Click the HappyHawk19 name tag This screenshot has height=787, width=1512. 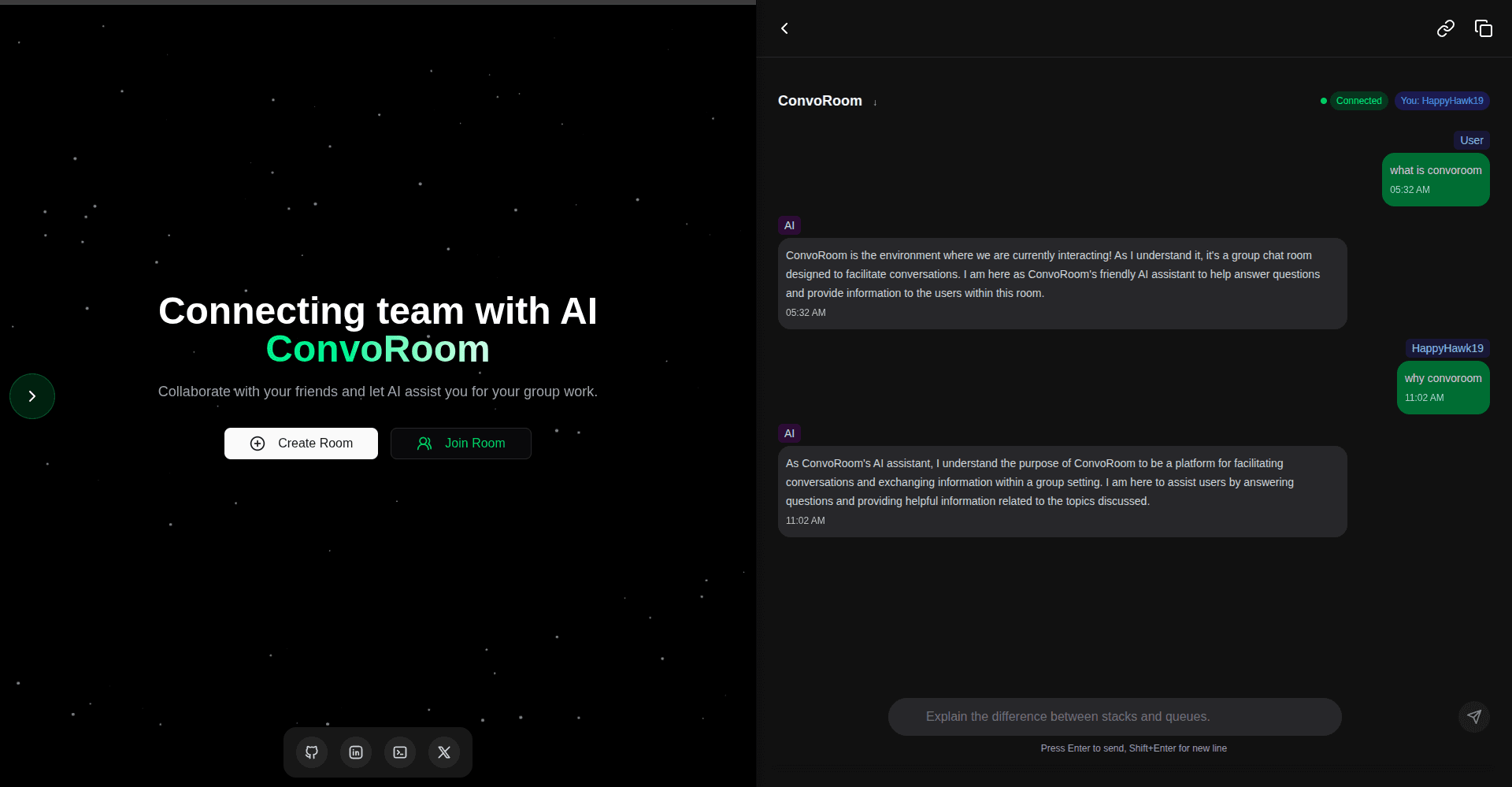pos(1447,347)
